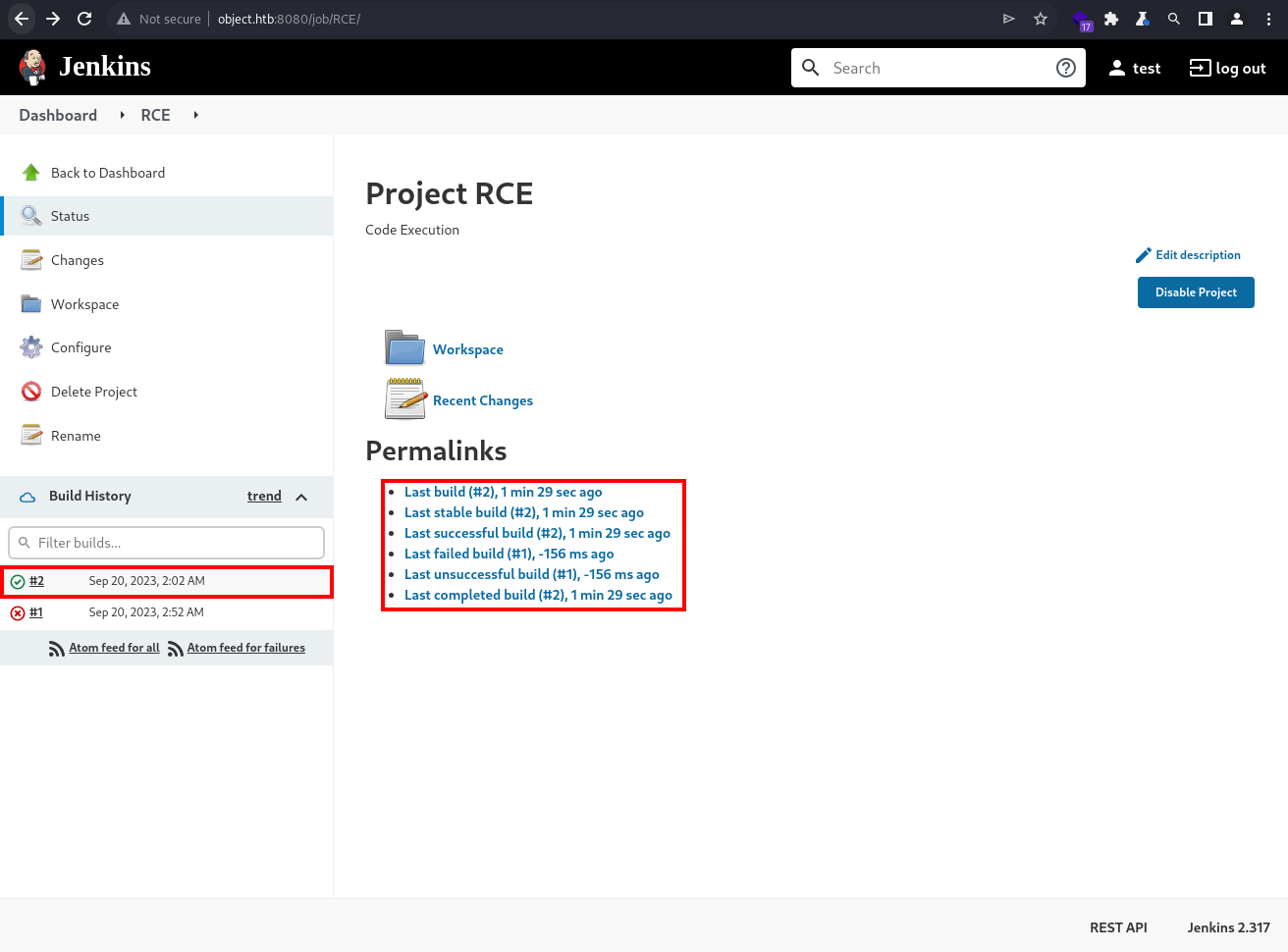Viewport: 1288px width, 952px height.
Task: Click the pencil icon beside Edit description
Action: (x=1143, y=255)
